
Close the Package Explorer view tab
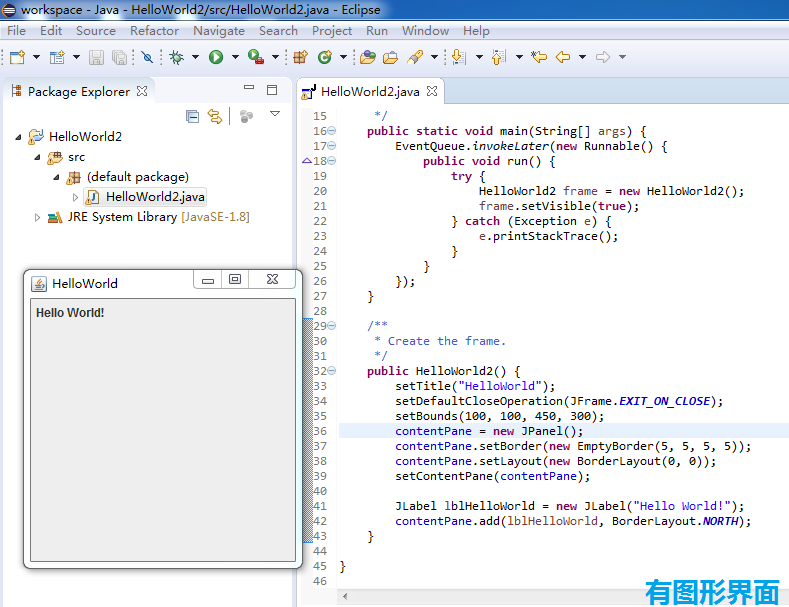tap(142, 91)
